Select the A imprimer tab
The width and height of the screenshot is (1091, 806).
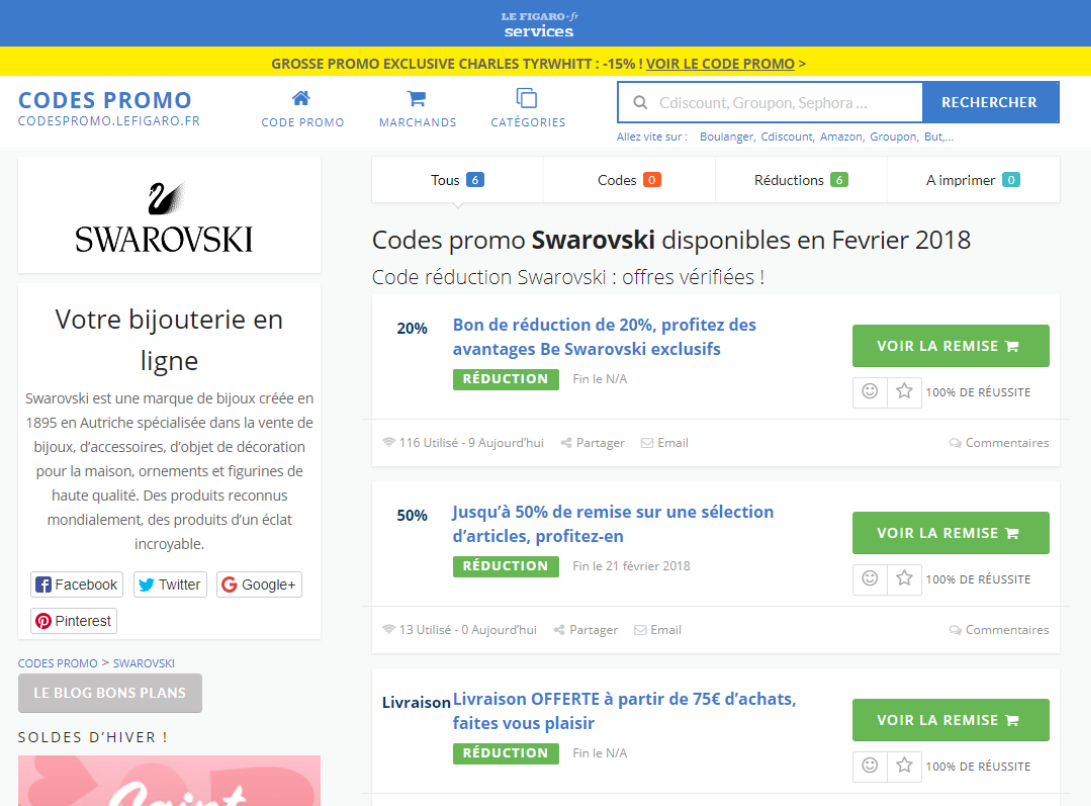coord(973,180)
